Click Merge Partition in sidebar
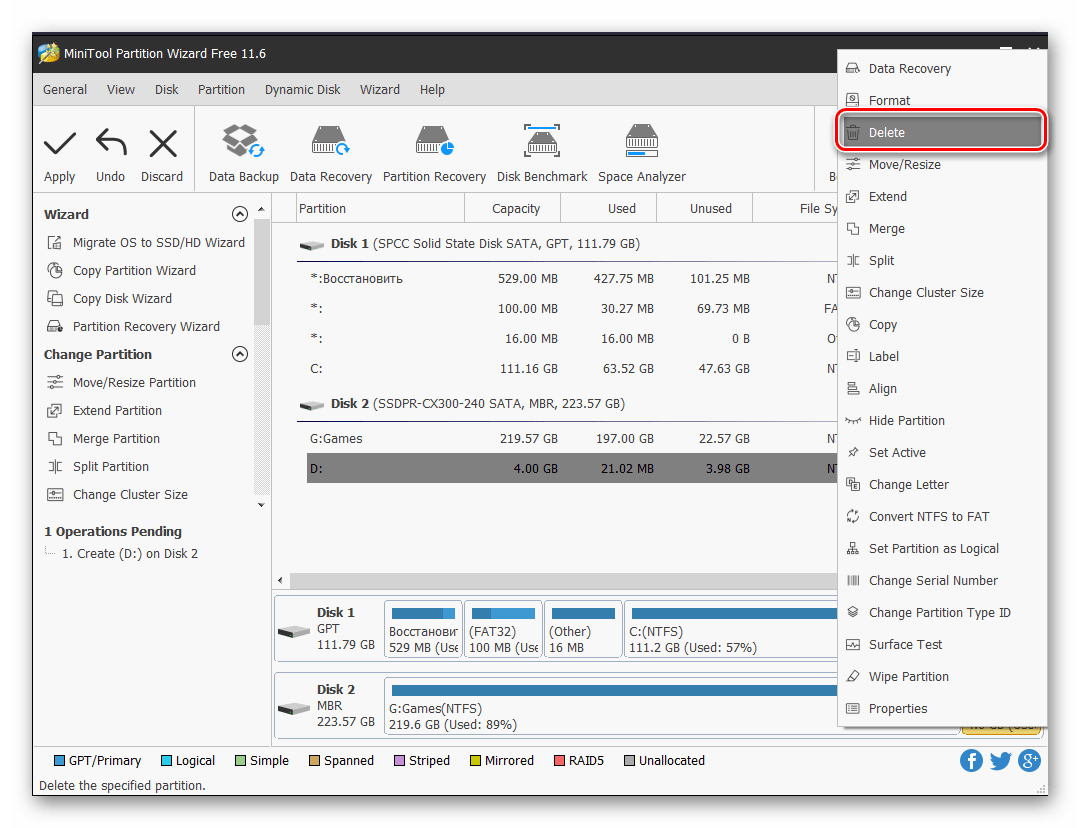This screenshot has height=828, width=1080. (x=116, y=439)
